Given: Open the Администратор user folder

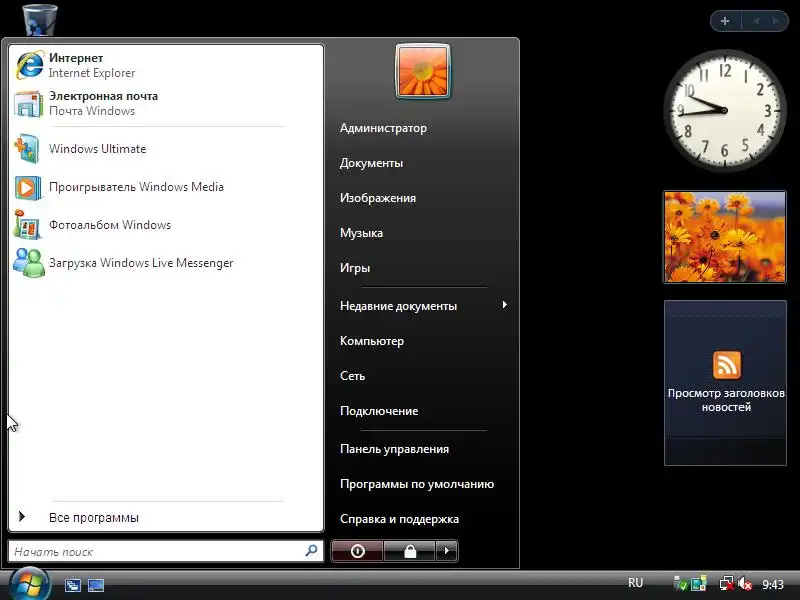Looking at the screenshot, I should click(383, 128).
